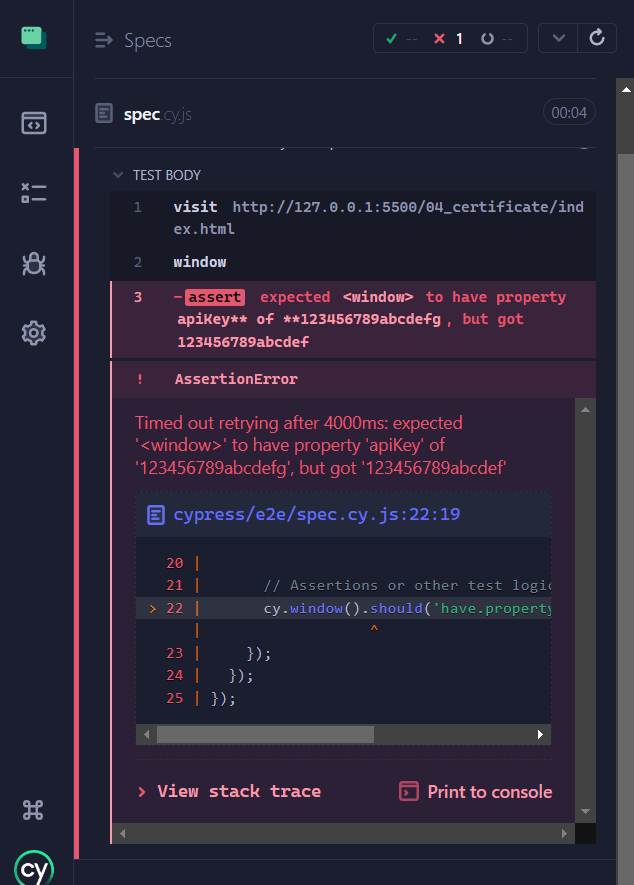Open the test options chevron dropdown

point(558,39)
